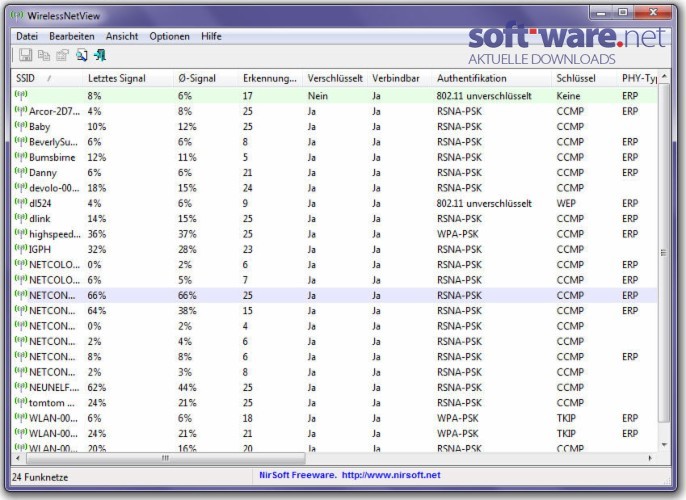
Task: Click the wireless icon of the dl524 row
Action: [21, 202]
